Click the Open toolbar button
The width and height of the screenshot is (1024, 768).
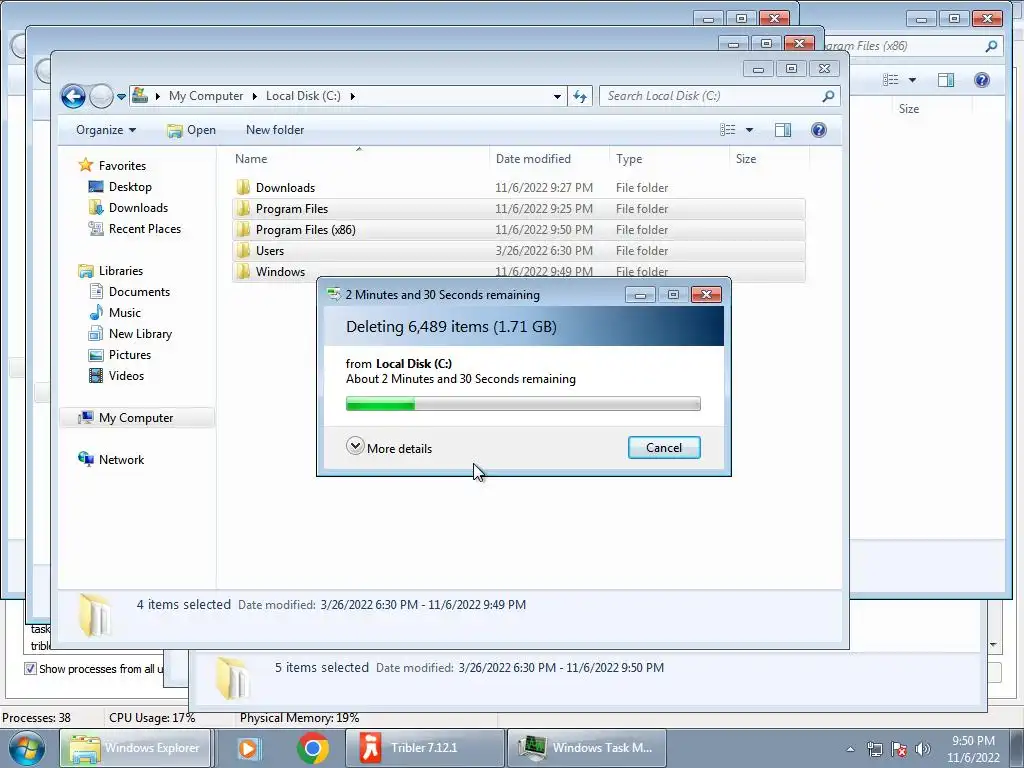(191, 130)
